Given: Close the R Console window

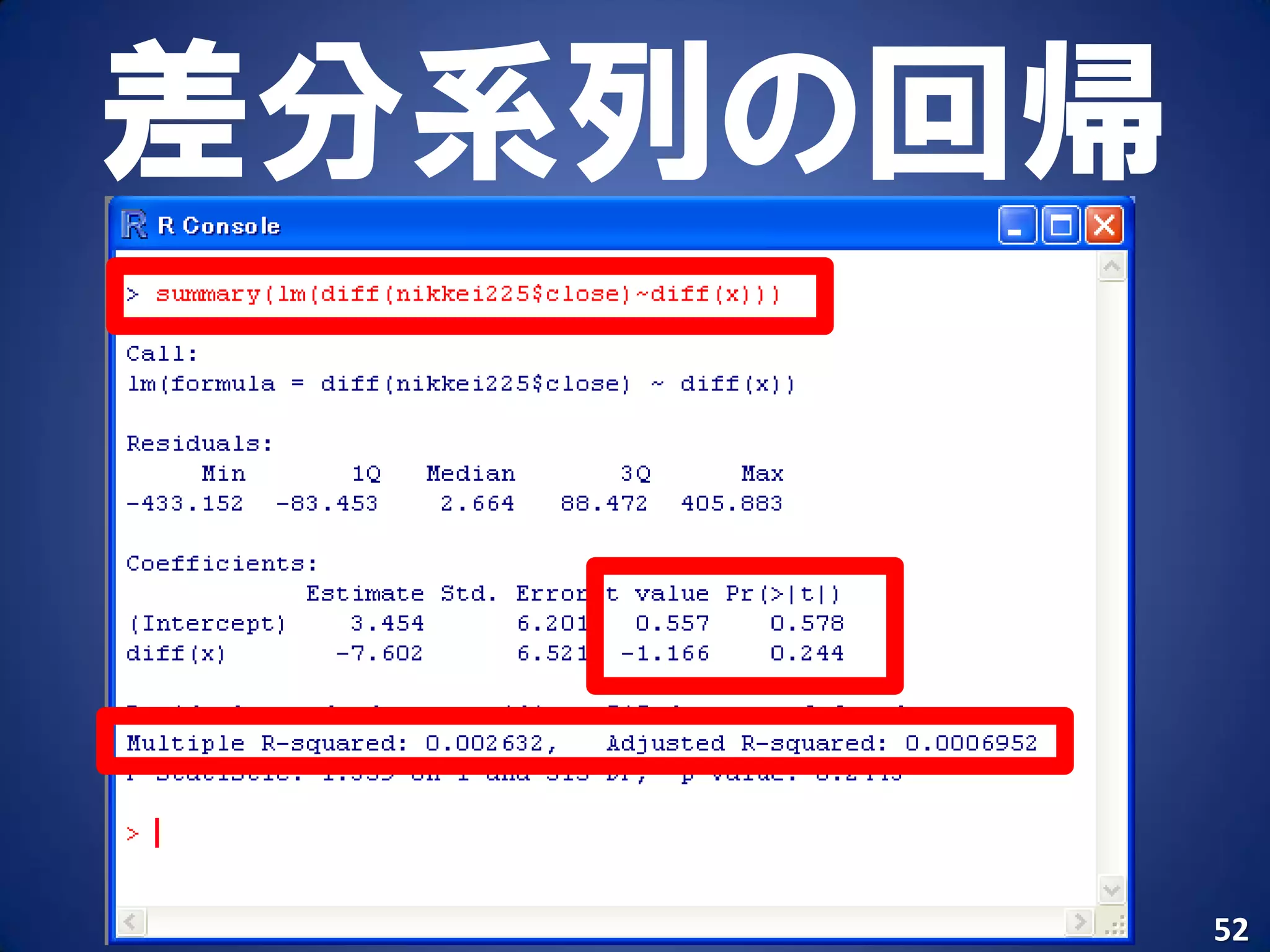Looking at the screenshot, I should point(1104,225).
